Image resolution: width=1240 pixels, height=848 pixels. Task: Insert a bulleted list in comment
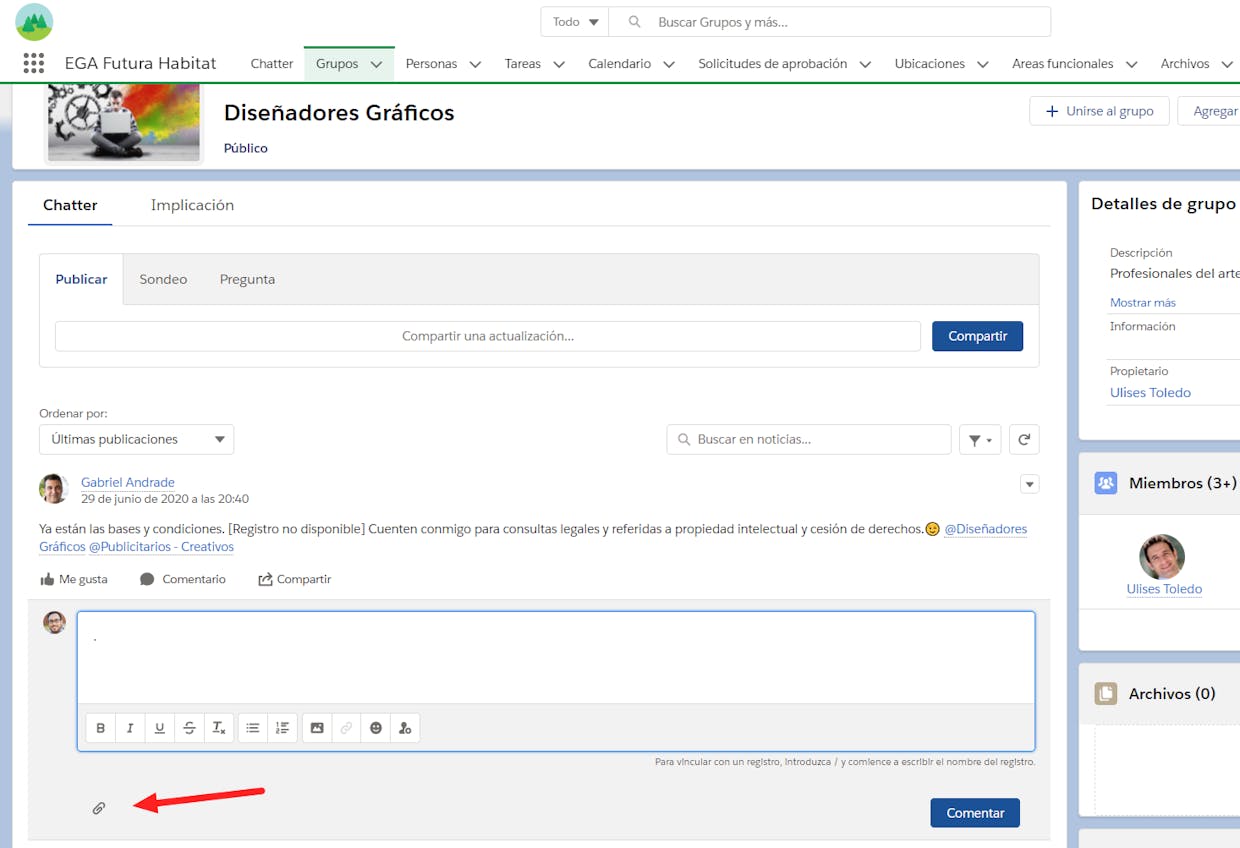(253, 728)
